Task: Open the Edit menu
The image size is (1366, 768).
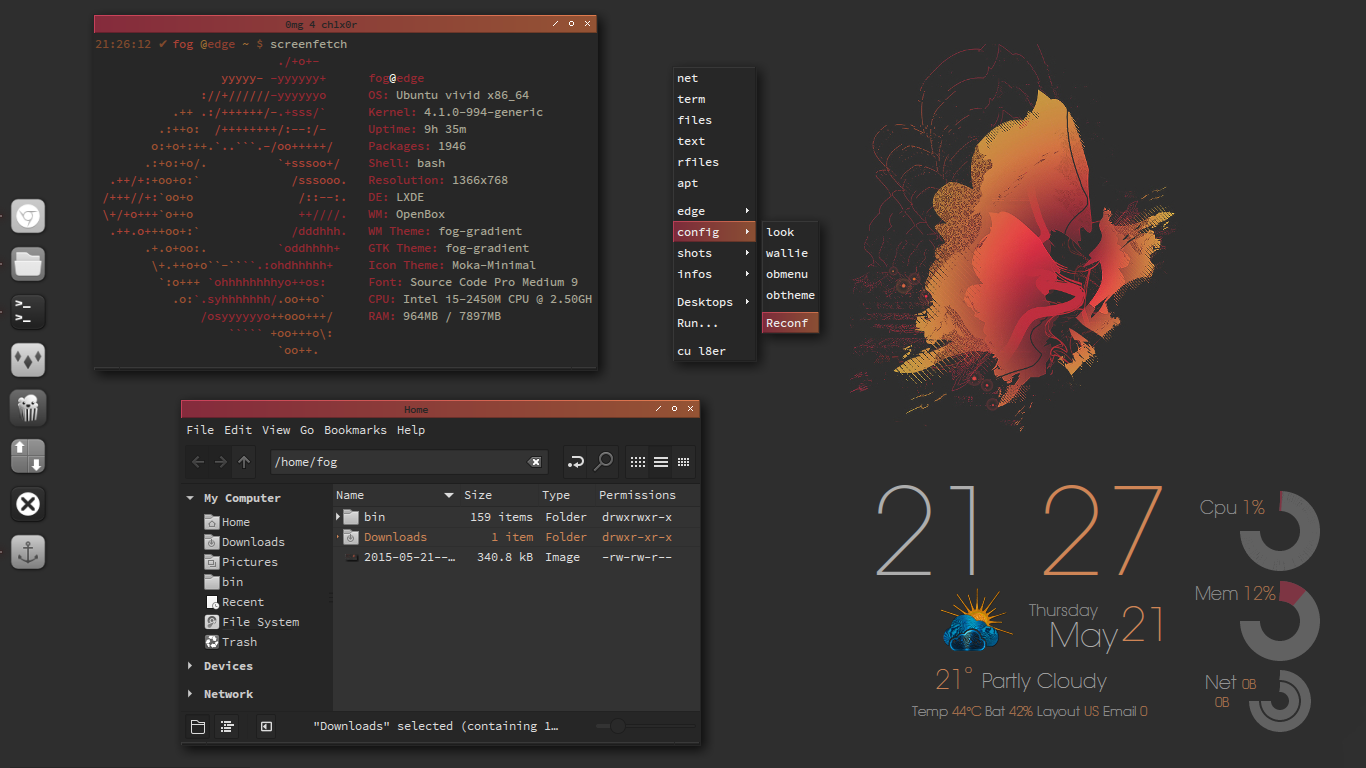Action: (238, 430)
